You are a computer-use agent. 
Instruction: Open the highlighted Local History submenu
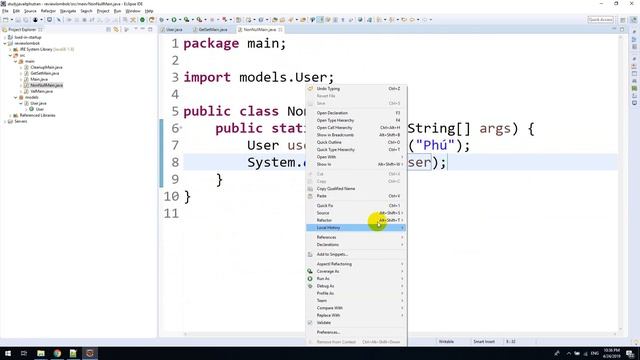click(356, 228)
